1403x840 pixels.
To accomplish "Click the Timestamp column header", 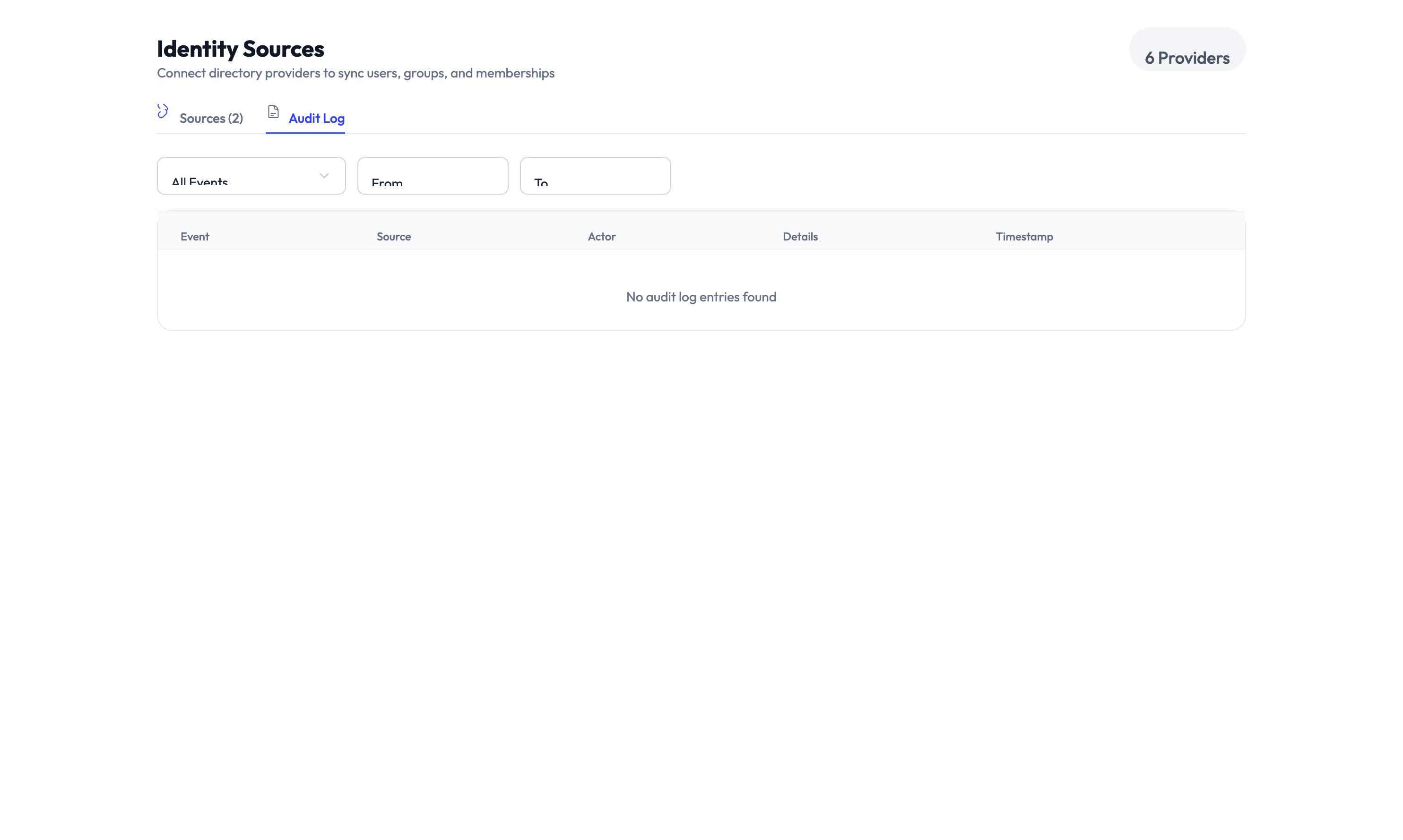I will pyautogui.click(x=1024, y=237).
